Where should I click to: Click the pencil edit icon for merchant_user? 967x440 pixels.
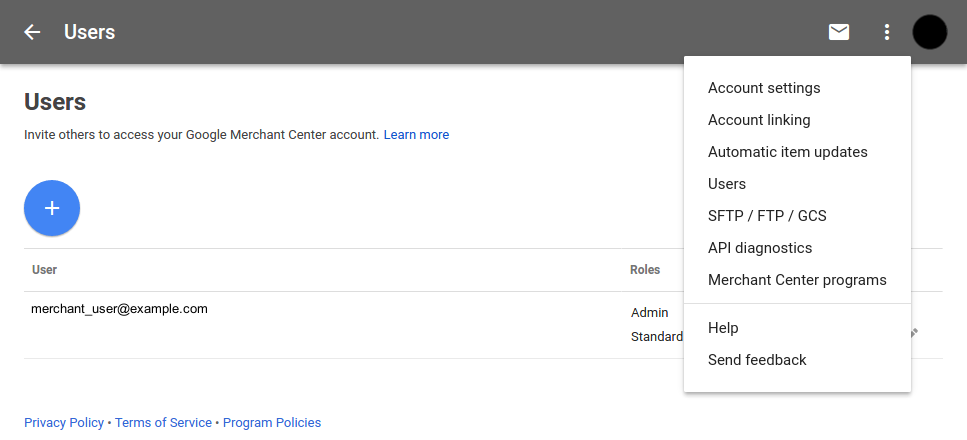click(x=913, y=332)
